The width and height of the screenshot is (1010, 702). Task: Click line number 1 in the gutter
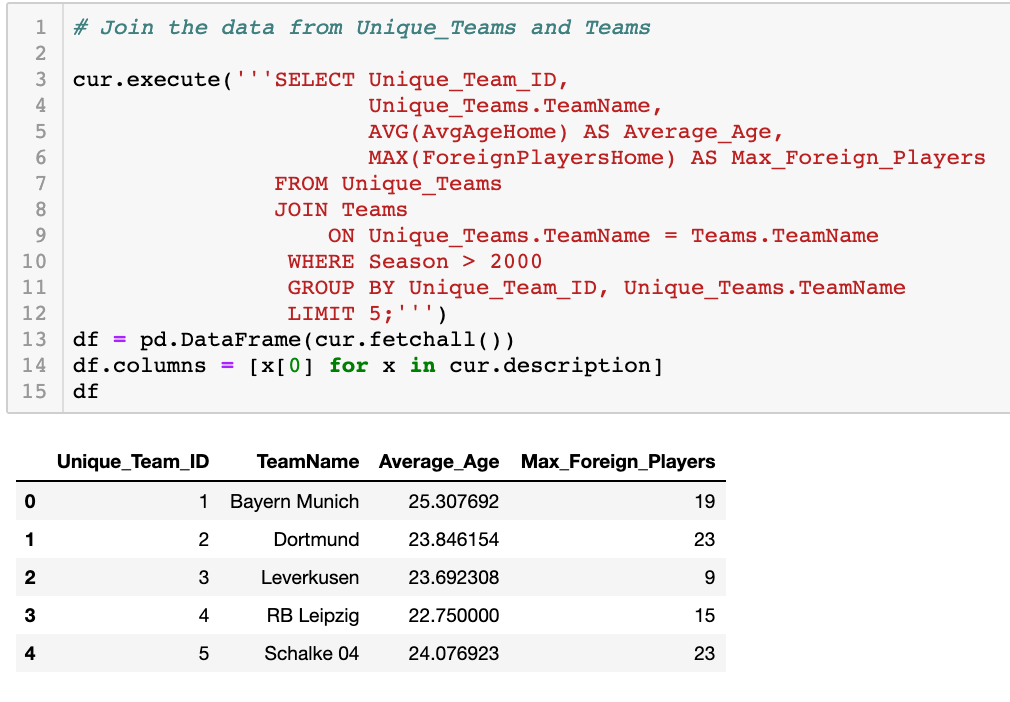click(41, 28)
